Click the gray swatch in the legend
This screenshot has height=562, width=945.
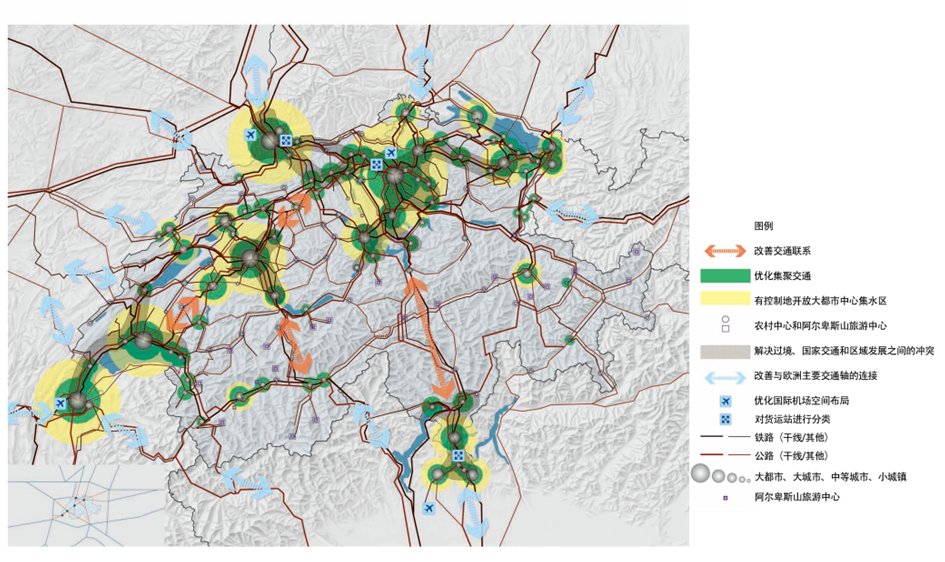coord(725,351)
